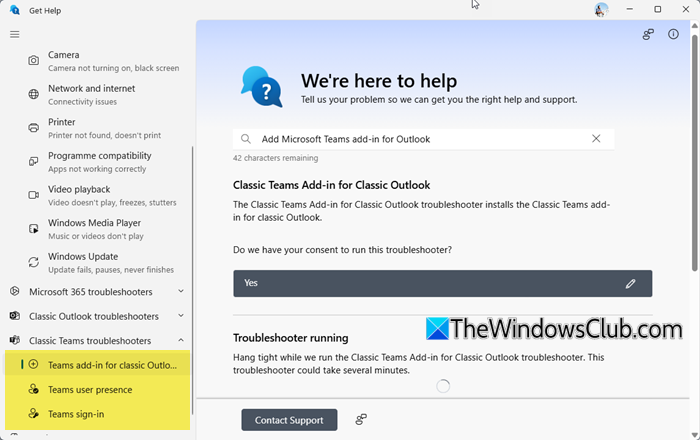
Task: Click the Windows Media Player icon
Action: tap(33, 228)
